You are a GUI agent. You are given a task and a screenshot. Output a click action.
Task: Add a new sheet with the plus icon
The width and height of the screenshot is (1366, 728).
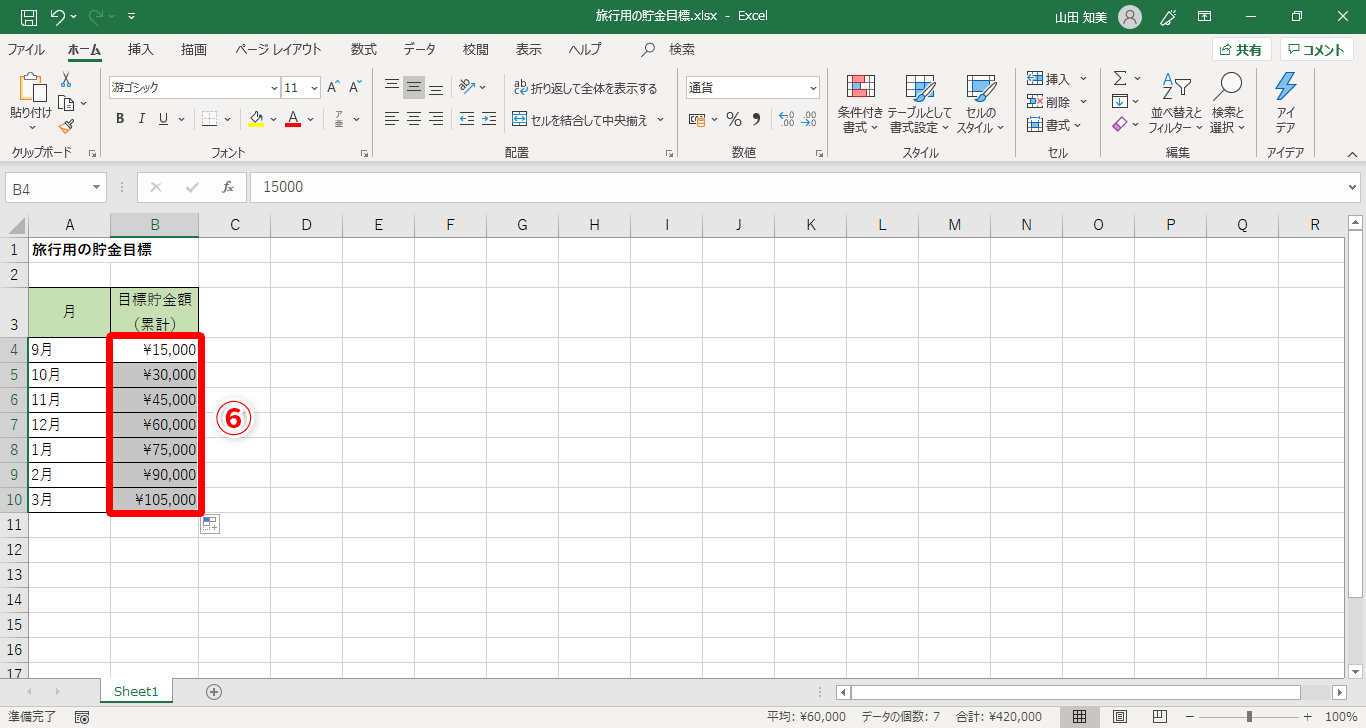click(214, 691)
